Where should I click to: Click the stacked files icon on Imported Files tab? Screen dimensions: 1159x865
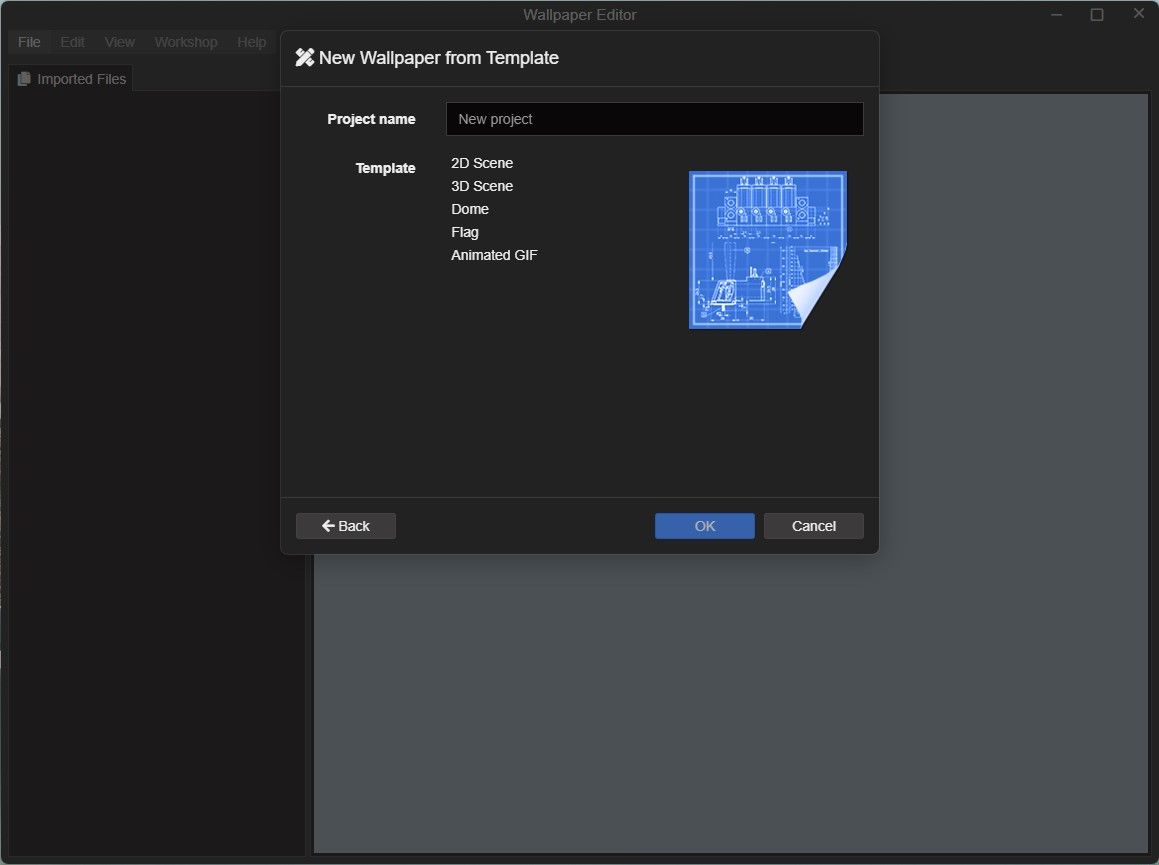point(25,78)
